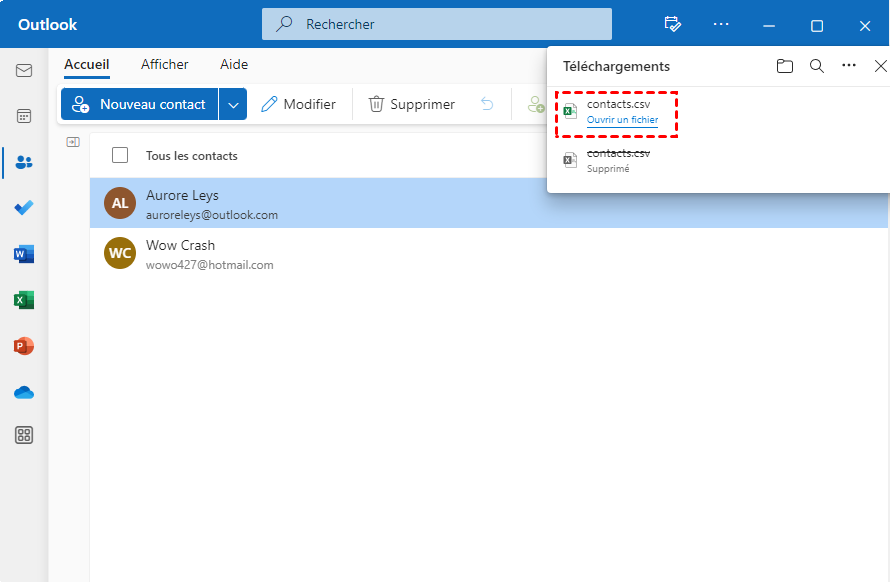Click the Modifier button
Screen dimensions: 890x582
[299, 104]
